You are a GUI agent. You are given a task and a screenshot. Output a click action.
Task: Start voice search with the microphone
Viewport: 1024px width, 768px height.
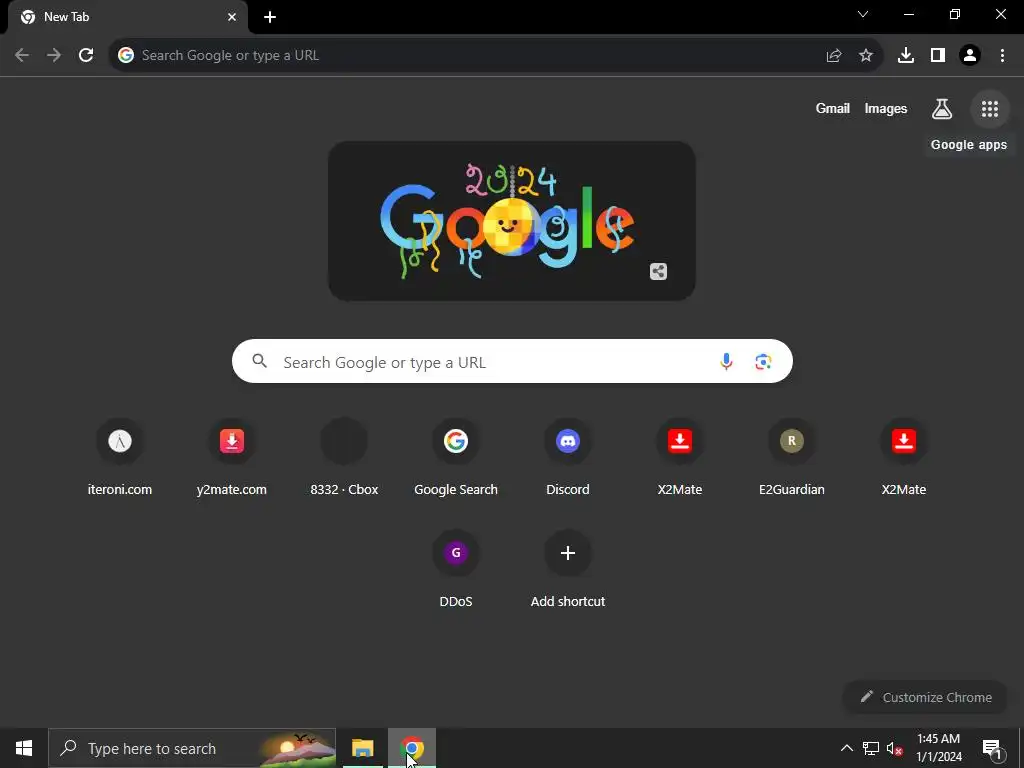726,361
